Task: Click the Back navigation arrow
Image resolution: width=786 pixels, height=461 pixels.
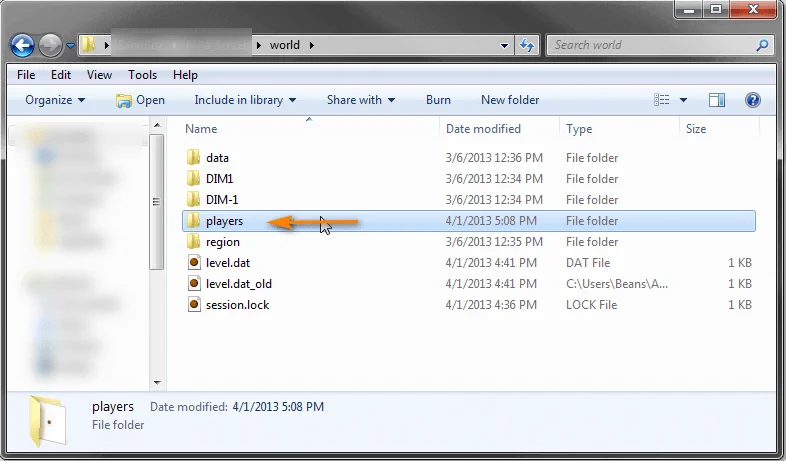Action: [x=23, y=46]
